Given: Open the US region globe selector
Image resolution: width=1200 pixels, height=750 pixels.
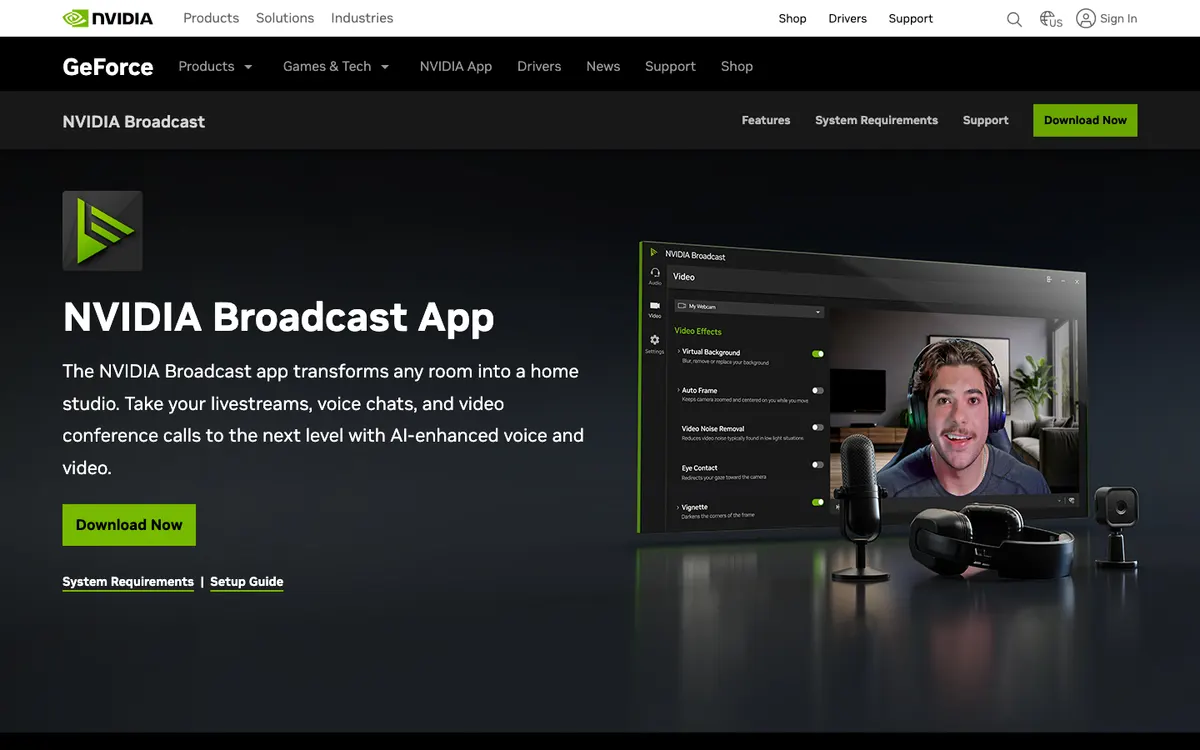Looking at the screenshot, I should tap(1051, 19).
